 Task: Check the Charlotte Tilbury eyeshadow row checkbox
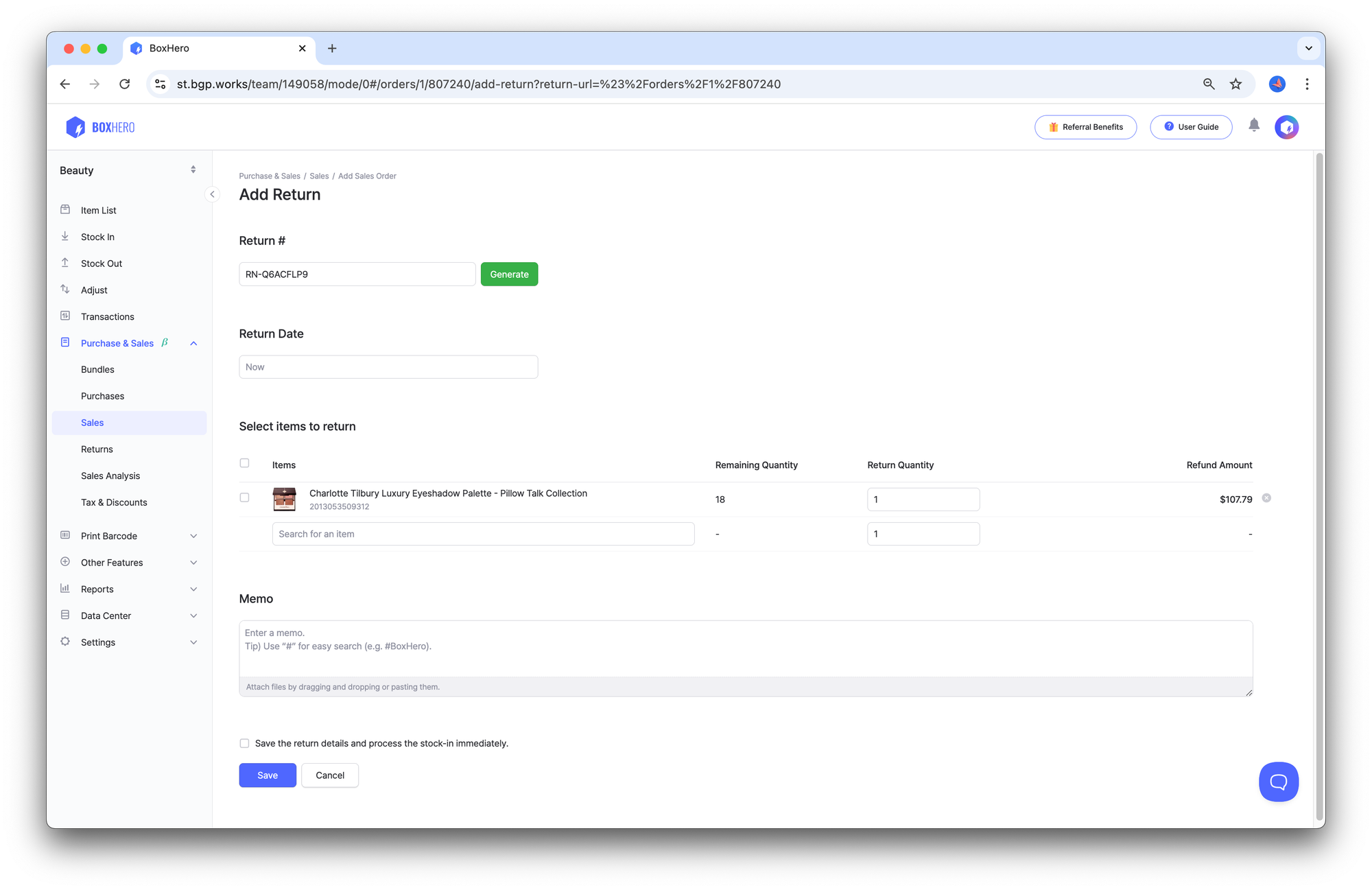click(x=244, y=497)
